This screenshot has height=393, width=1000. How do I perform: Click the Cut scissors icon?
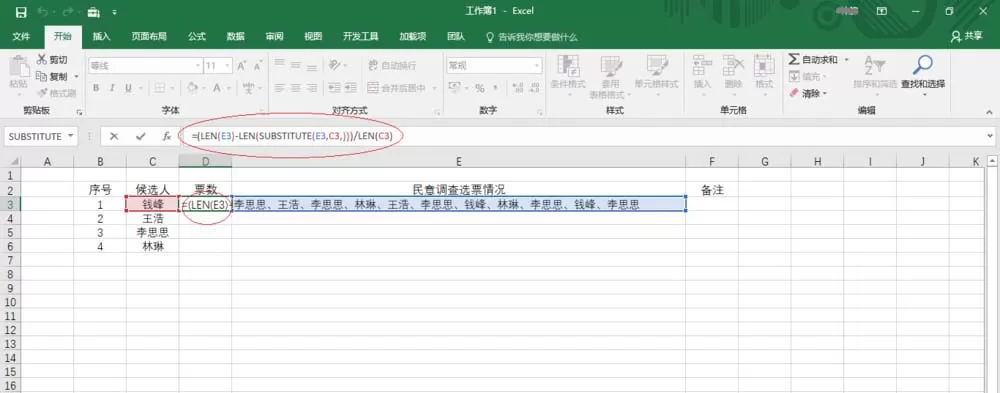coord(42,59)
